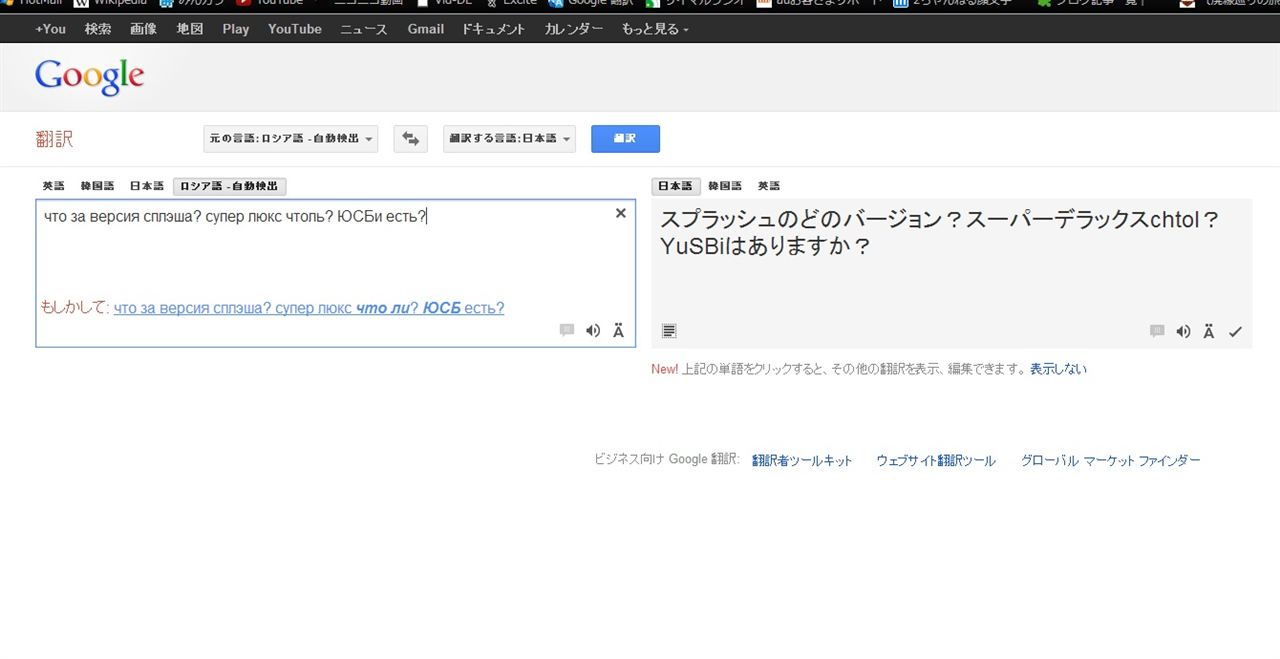Select 日本語 as the source language
The height and width of the screenshot is (659, 1280).
coord(146,186)
